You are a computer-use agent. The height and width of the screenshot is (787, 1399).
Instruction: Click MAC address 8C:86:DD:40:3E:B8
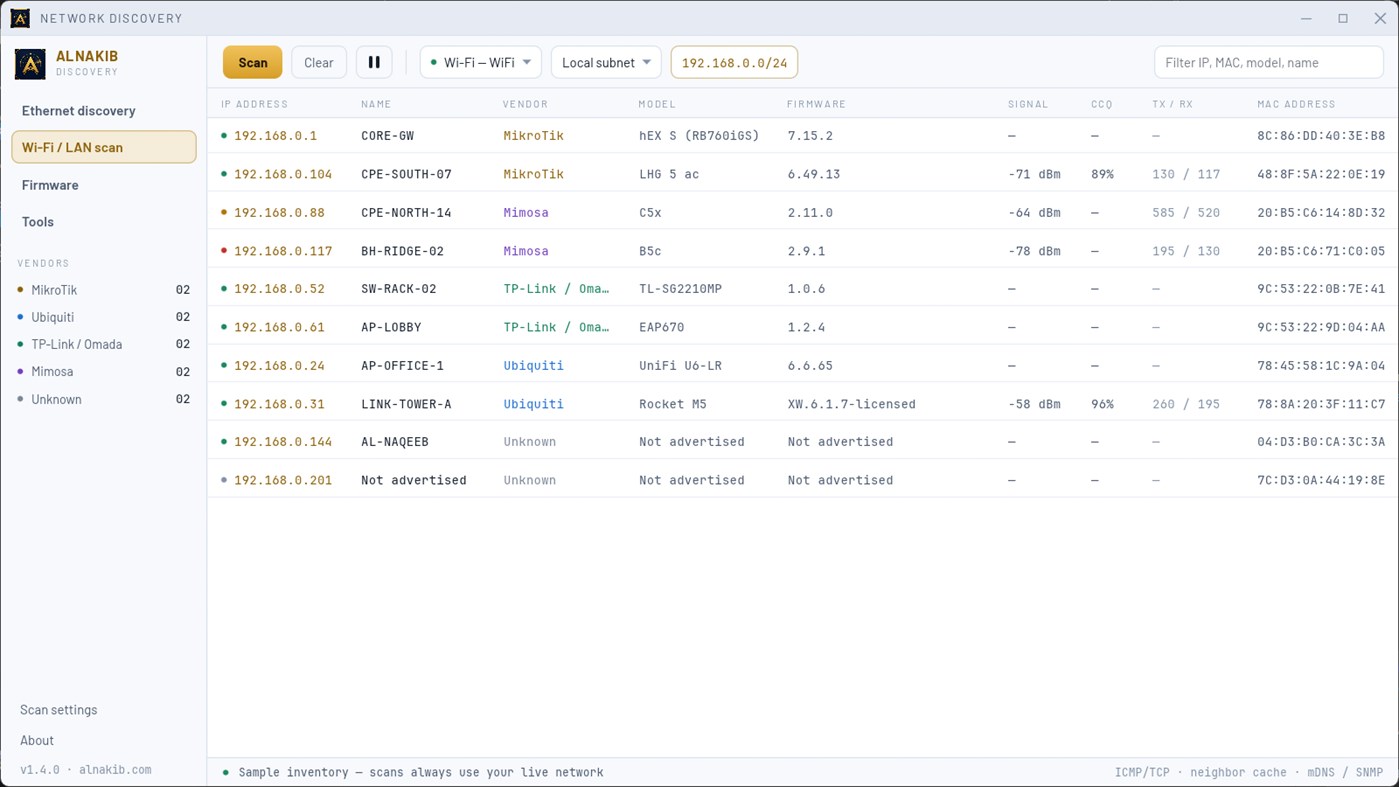click(1321, 136)
